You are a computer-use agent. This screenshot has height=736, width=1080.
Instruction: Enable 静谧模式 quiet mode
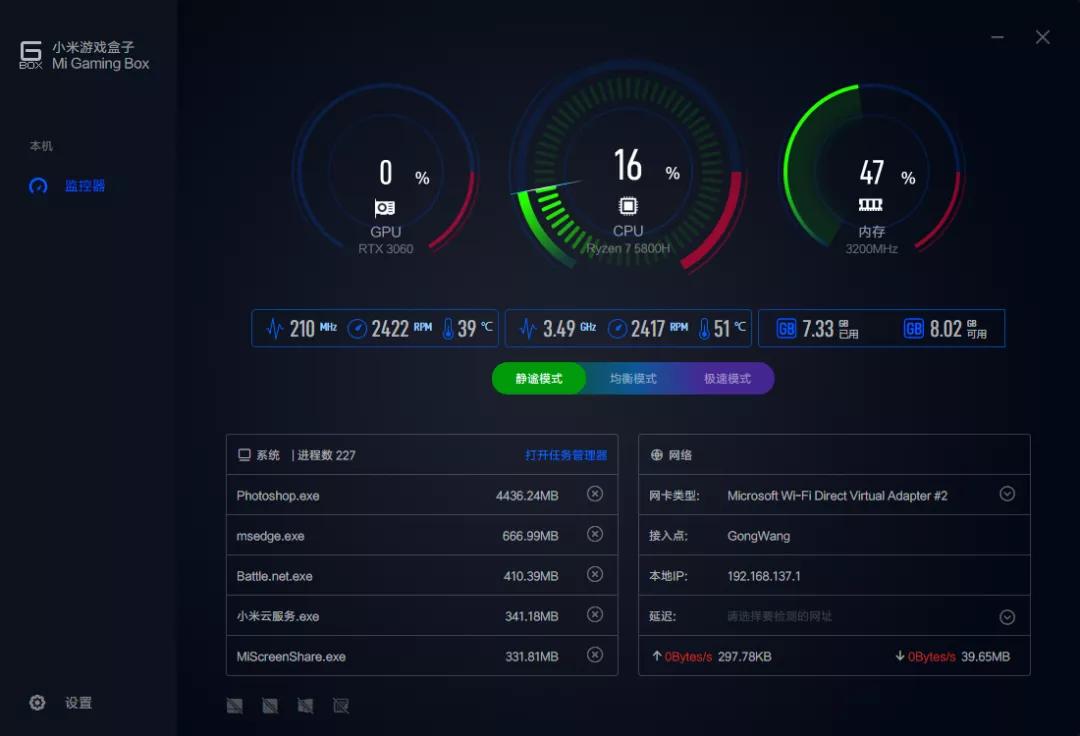click(539, 379)
